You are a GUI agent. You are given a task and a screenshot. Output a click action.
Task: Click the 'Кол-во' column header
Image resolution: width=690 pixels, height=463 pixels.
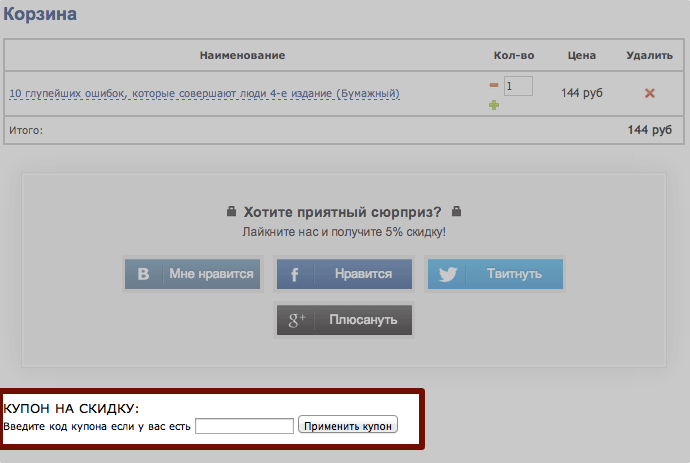[514, 55]
